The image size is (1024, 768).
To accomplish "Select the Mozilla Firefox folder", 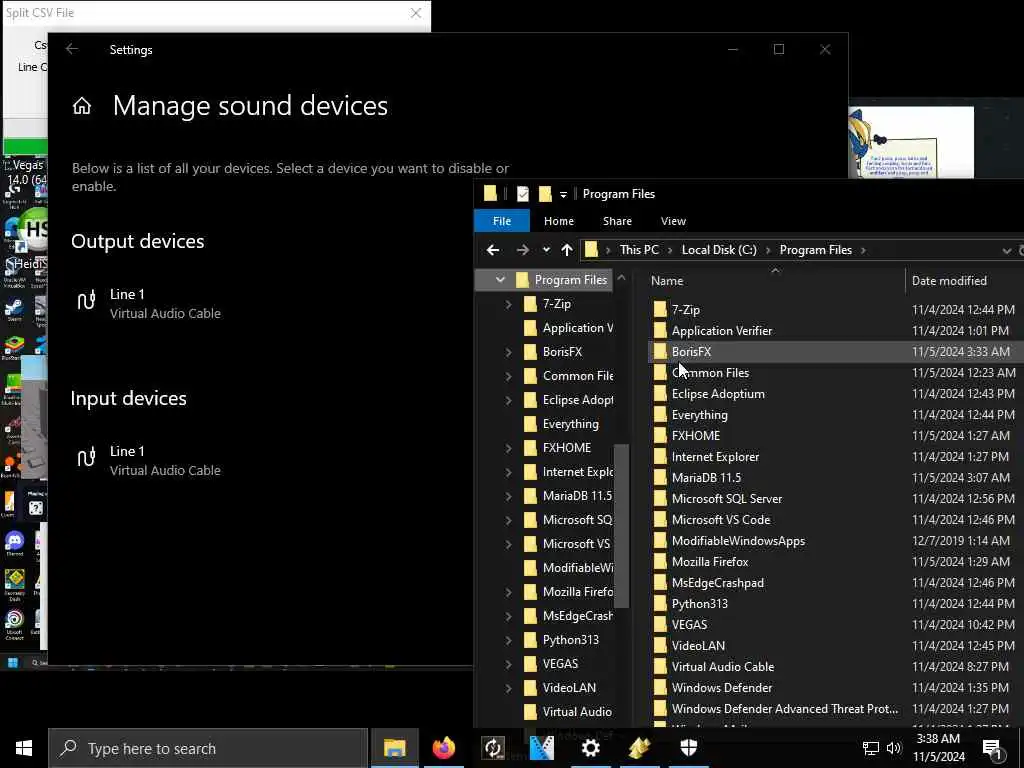I will tap(710, 562).
